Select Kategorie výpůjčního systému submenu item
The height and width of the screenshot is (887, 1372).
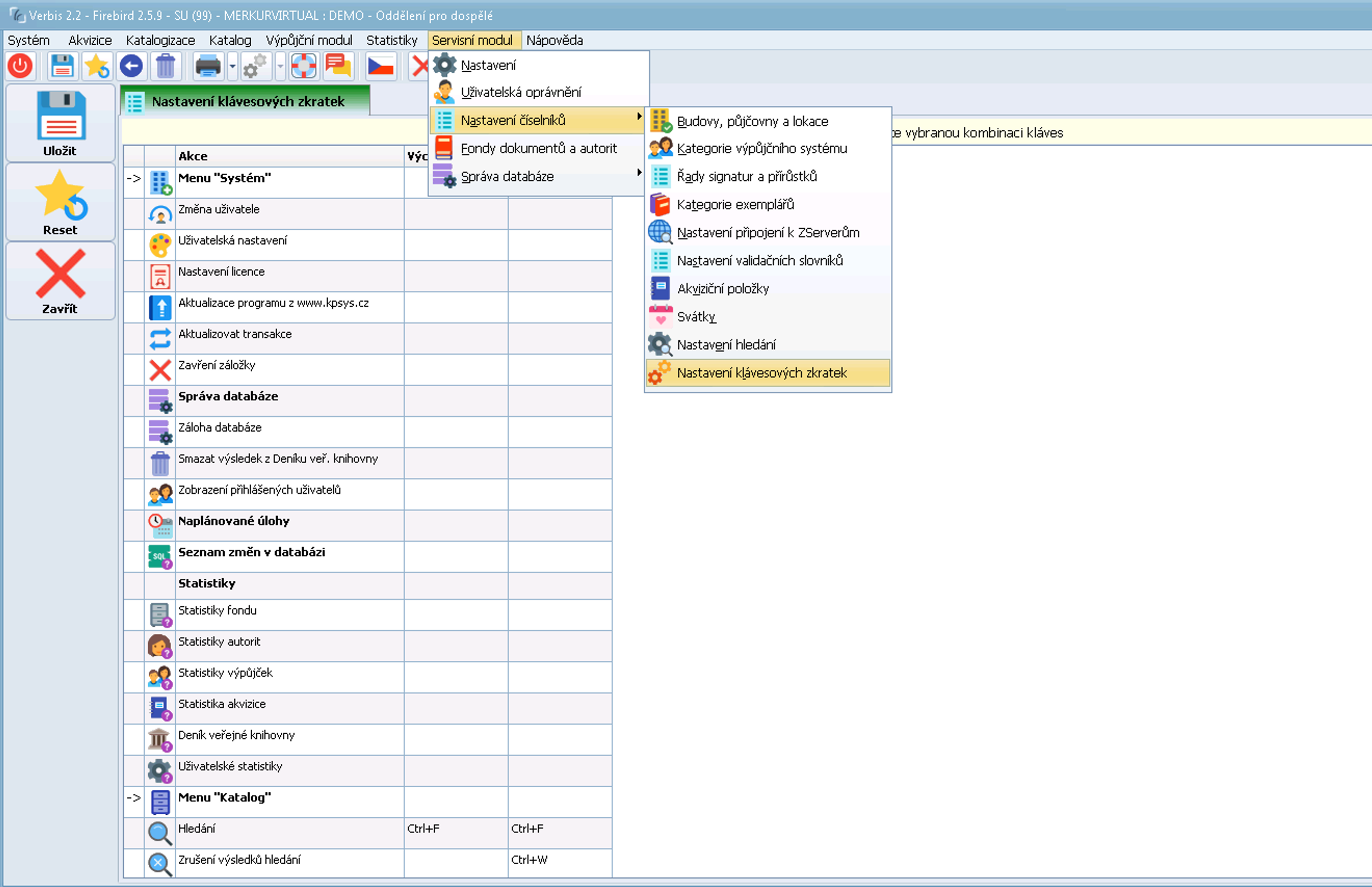[x=768, y=149]
